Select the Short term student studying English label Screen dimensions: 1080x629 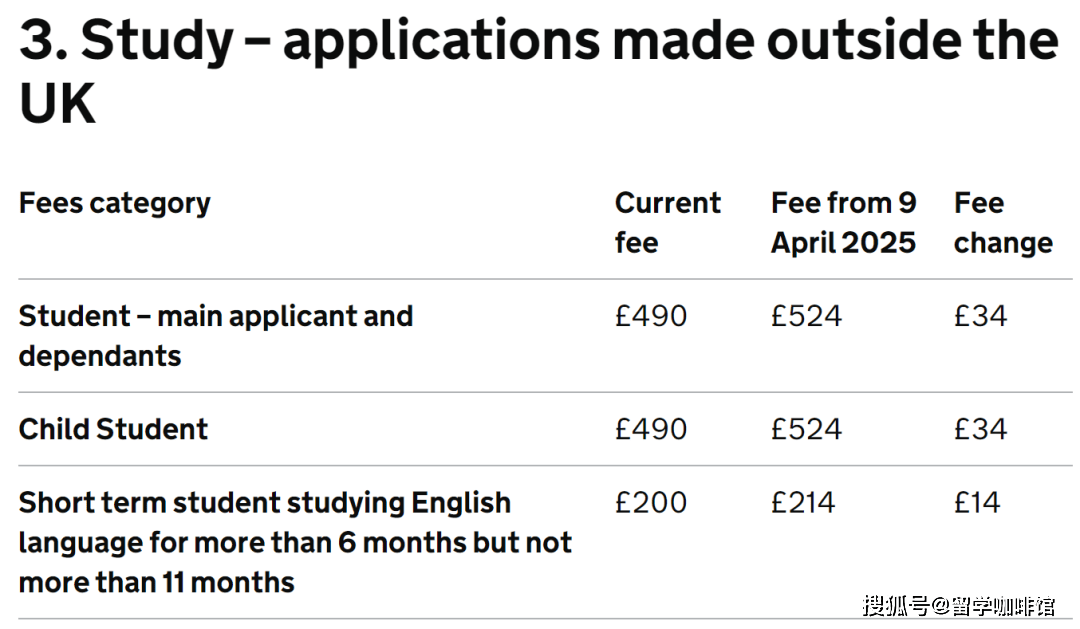[295, 543]
